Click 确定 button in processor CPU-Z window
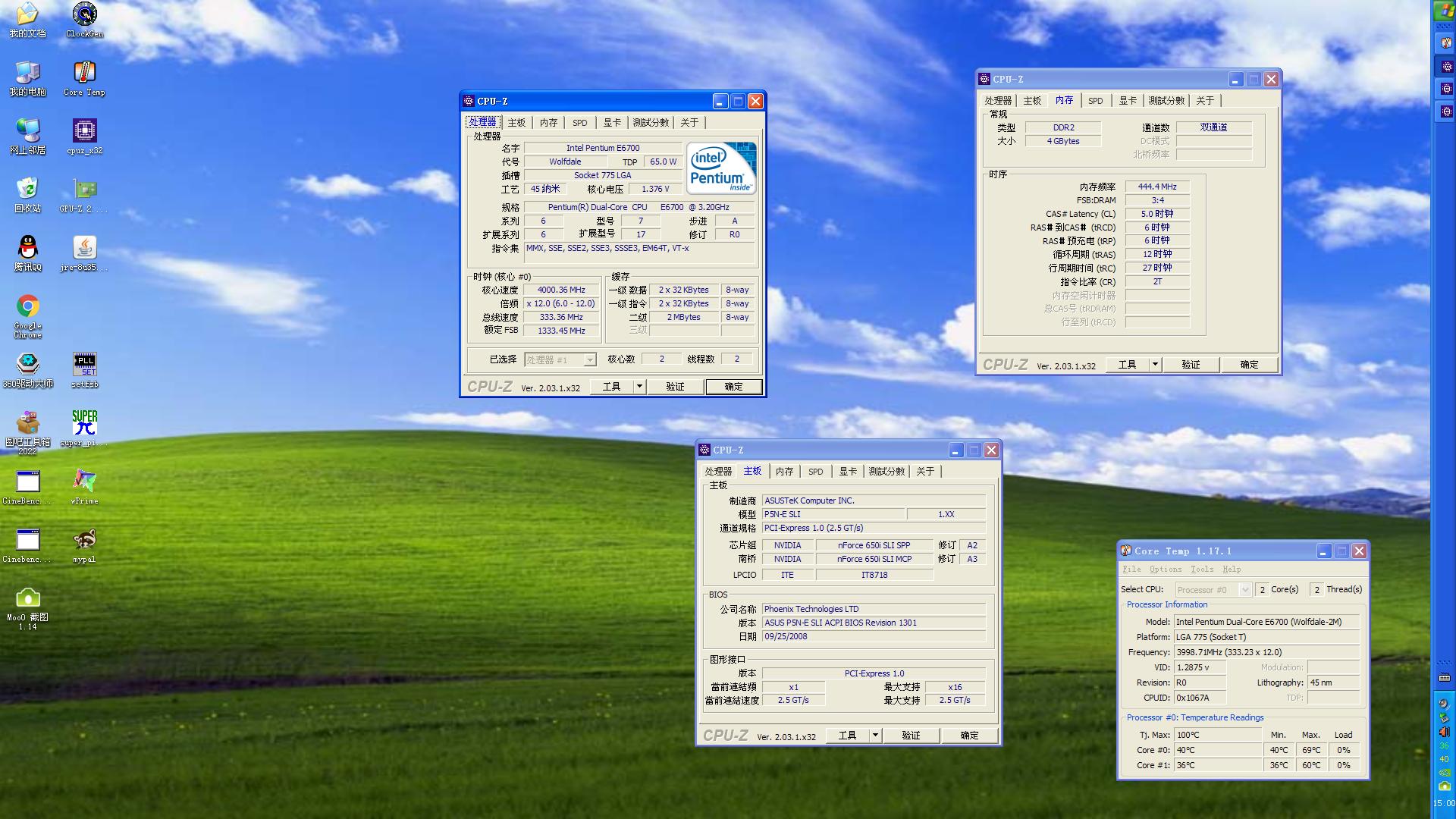Image resolution: width=1456 pixels, height=819 pixels. (733, 387)
